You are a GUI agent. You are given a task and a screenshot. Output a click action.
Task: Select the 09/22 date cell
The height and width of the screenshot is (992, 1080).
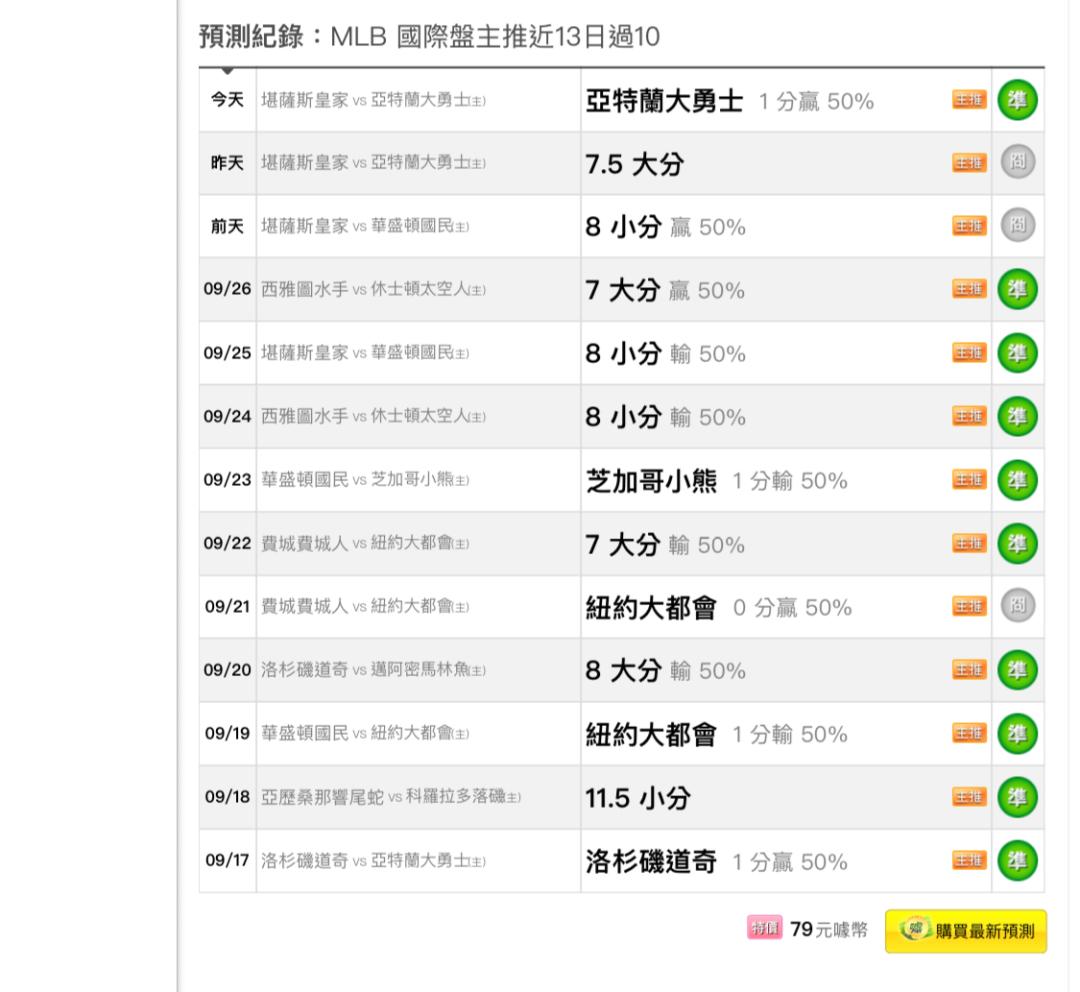pos(227,544)
